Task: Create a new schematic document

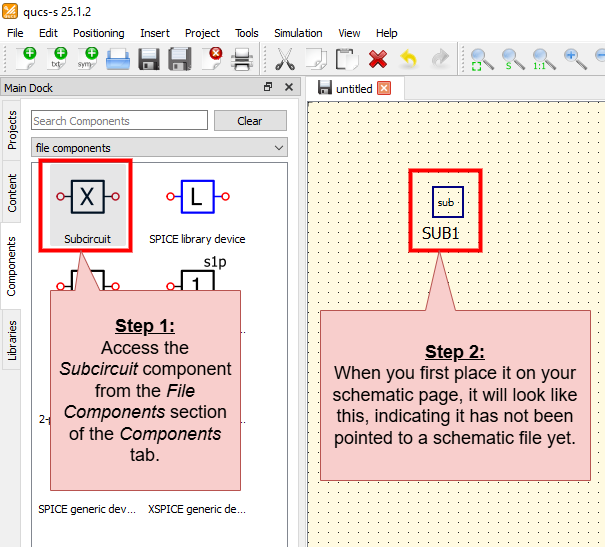Action: pyautogui.click(x=26, y=59)
